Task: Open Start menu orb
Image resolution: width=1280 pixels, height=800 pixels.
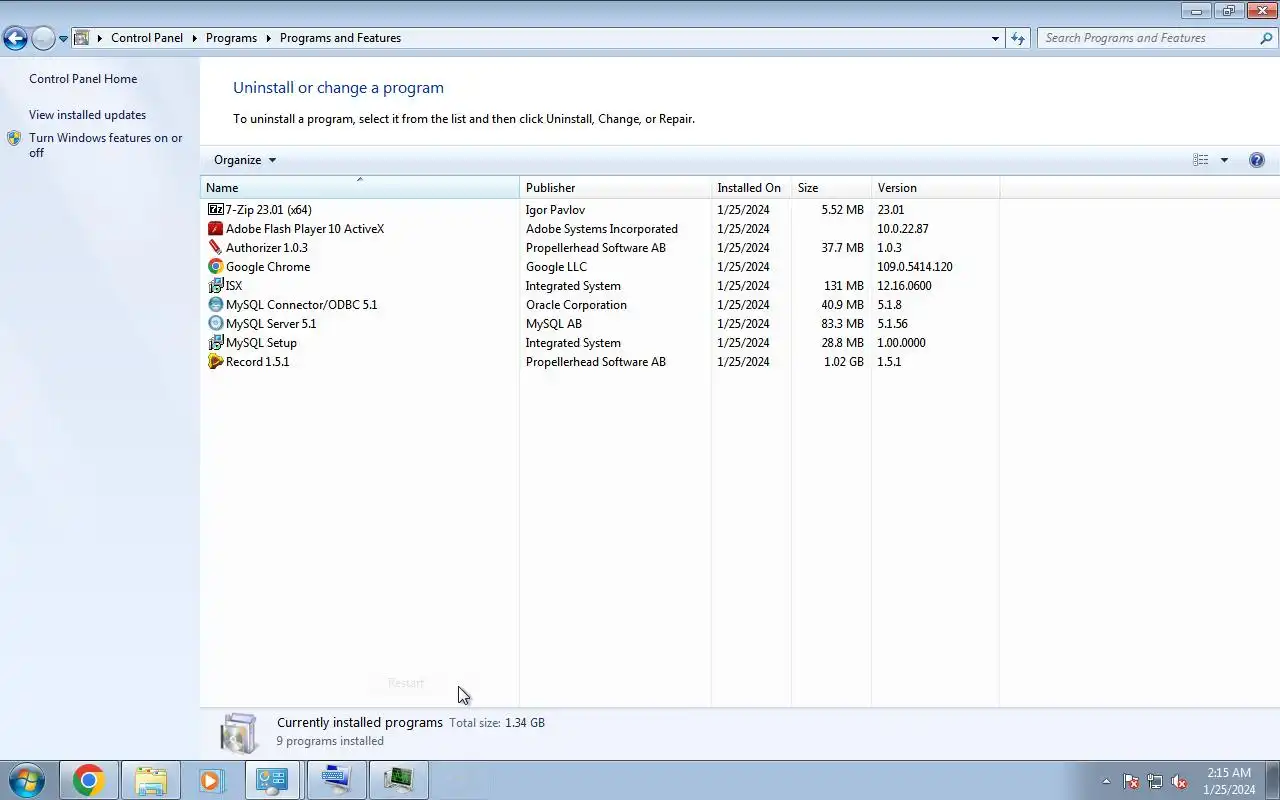Action: click(27, 780)
